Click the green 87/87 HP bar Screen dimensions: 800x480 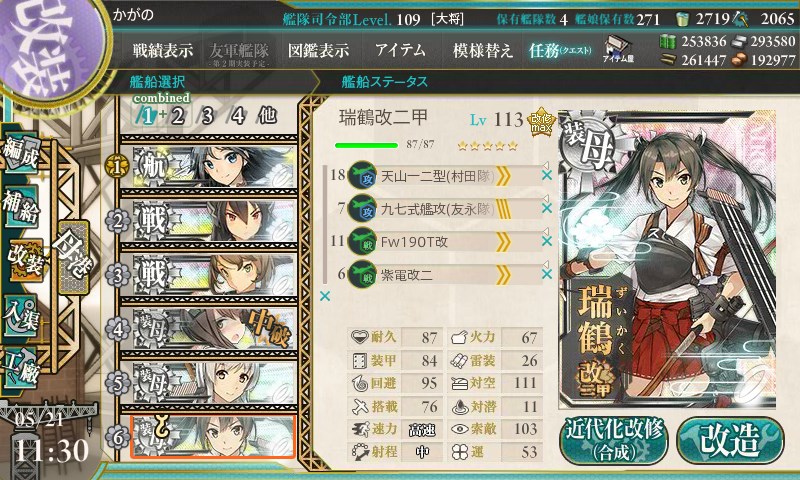click(366, 145)
